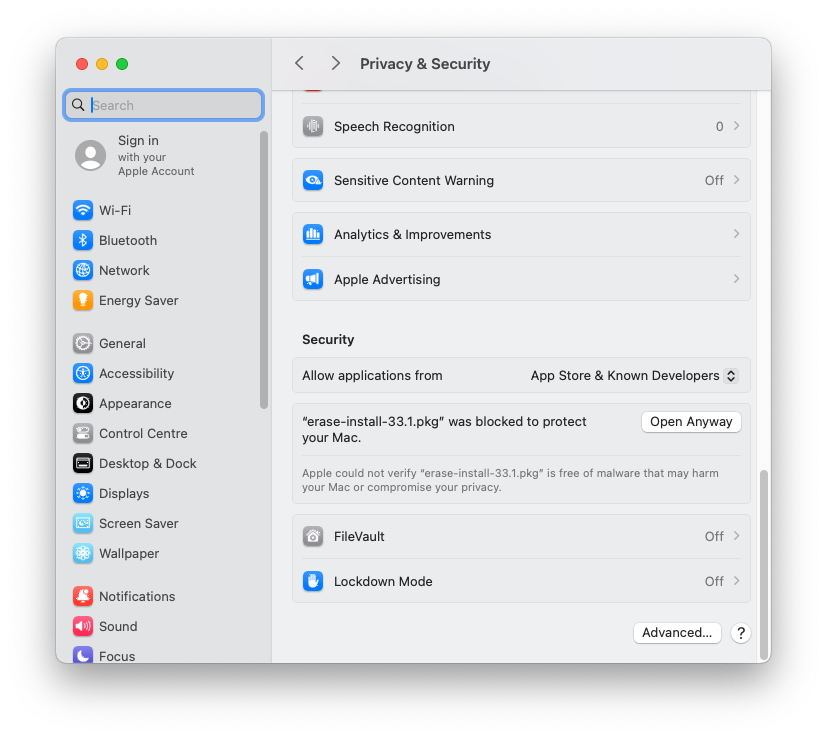Select the Displays sun icon
827x737 pixels.
[83, 493]
